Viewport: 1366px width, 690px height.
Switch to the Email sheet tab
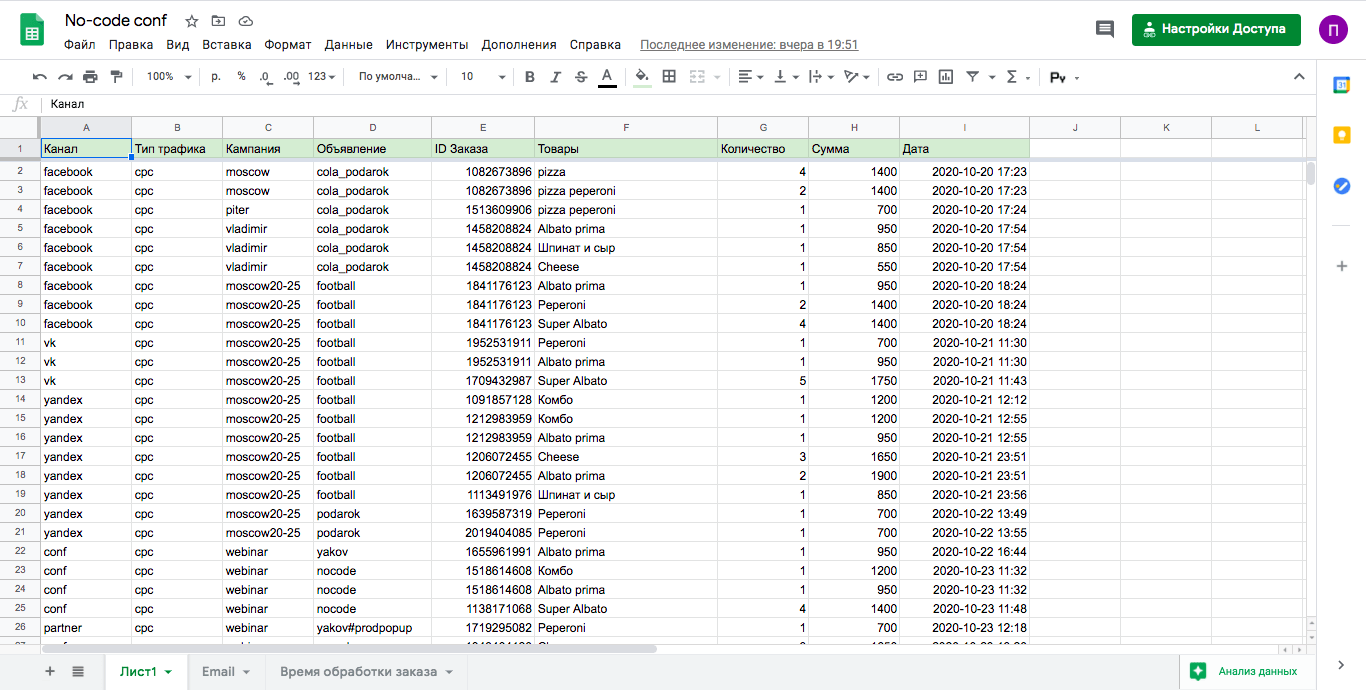(x=225, y=672)
